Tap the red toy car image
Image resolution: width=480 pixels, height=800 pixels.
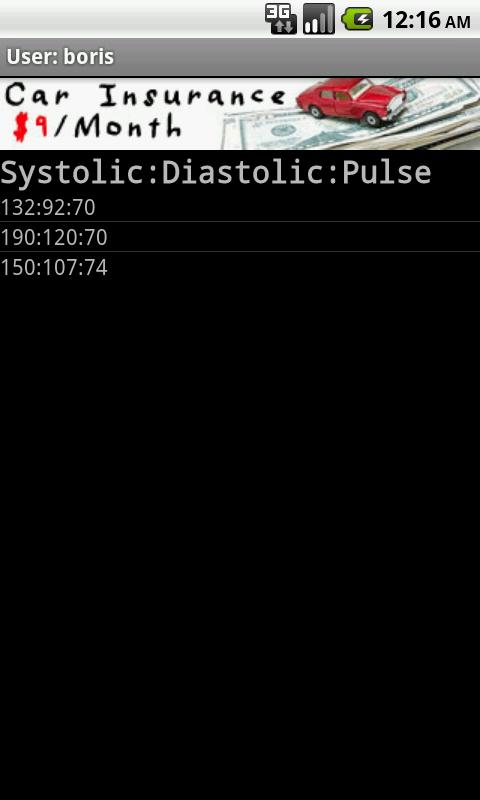tap(351, 101)
